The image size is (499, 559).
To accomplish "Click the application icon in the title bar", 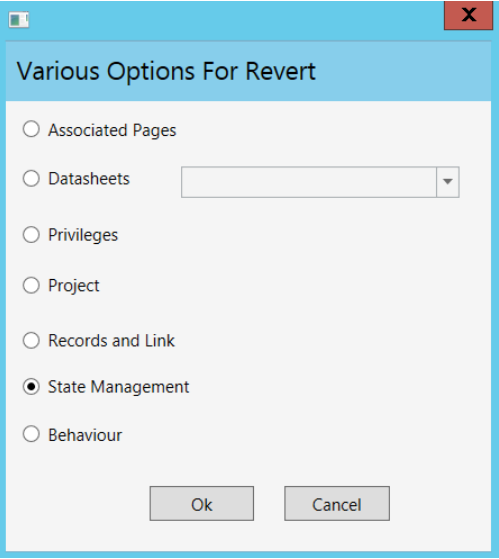I will (19, 20).
